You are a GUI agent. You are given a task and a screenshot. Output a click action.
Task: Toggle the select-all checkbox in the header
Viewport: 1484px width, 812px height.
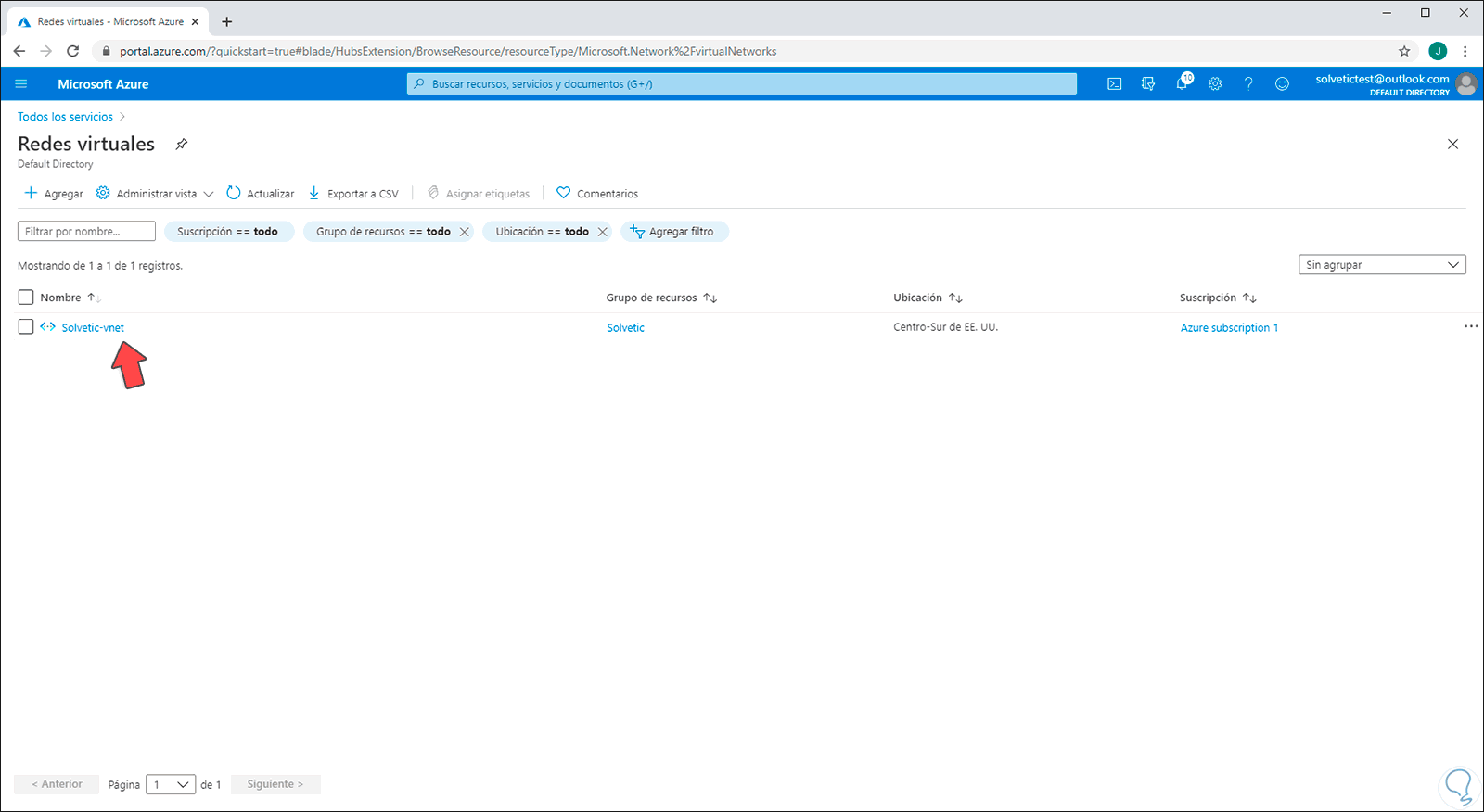click(26, 298)
